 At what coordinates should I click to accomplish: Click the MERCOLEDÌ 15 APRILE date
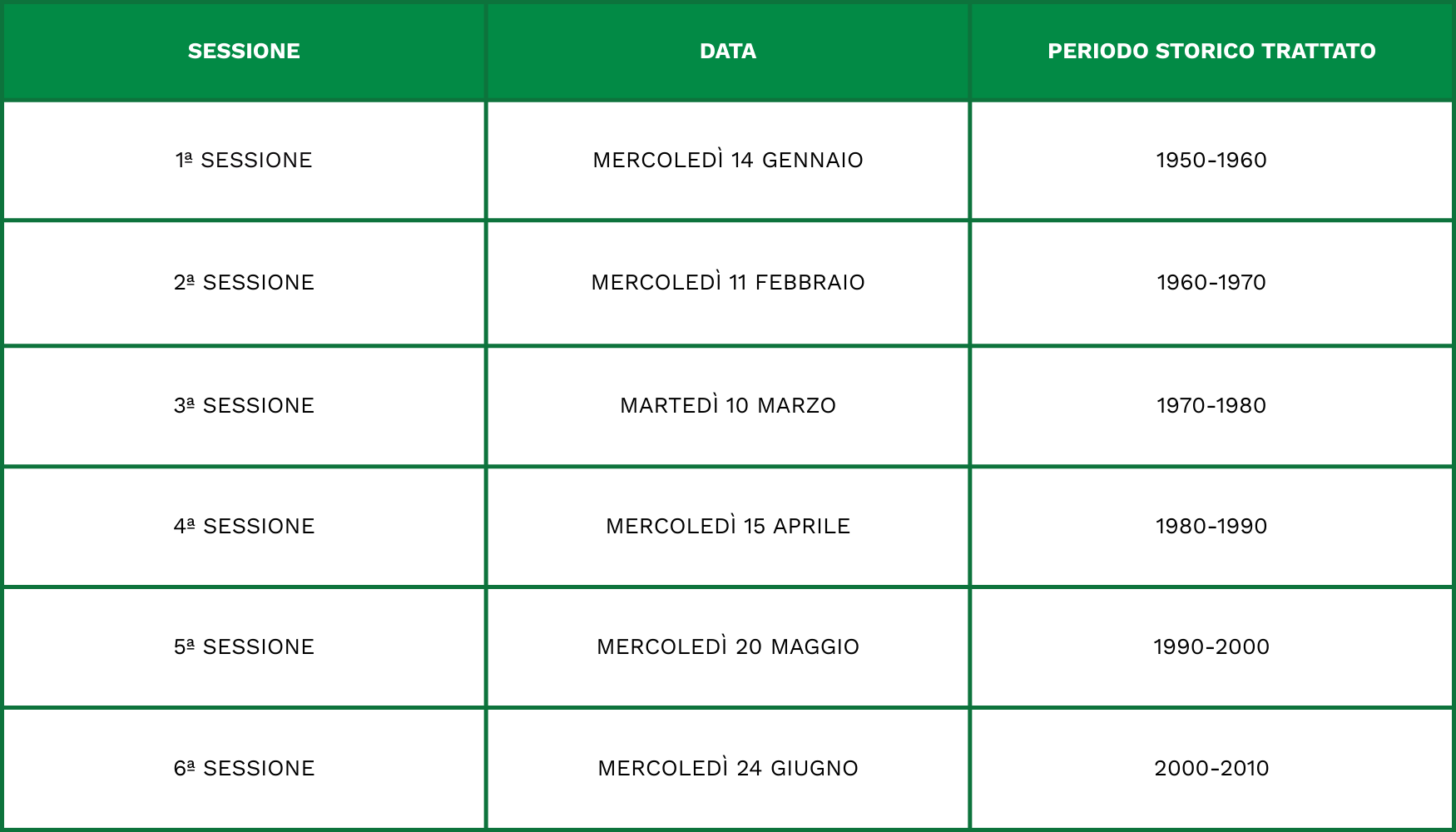click(728, 526)
